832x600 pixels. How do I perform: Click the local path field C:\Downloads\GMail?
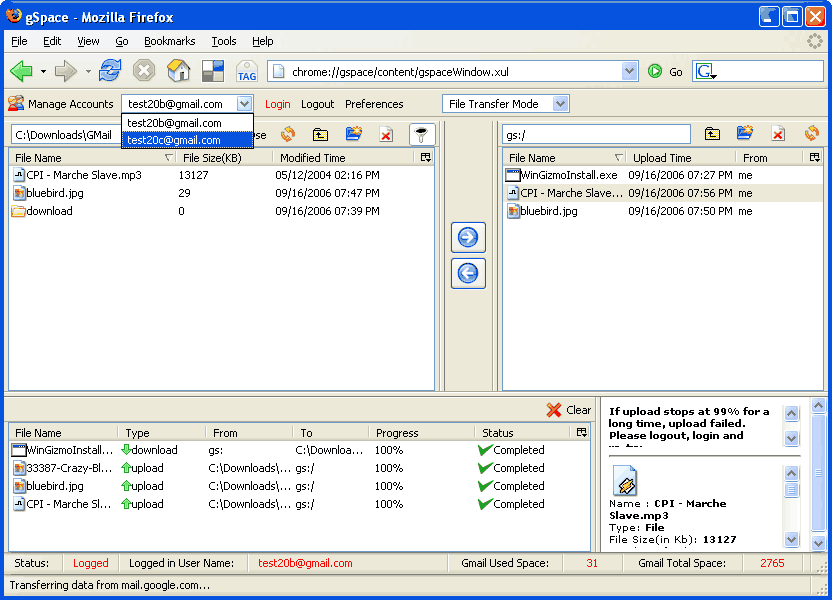tap(66, 135)
